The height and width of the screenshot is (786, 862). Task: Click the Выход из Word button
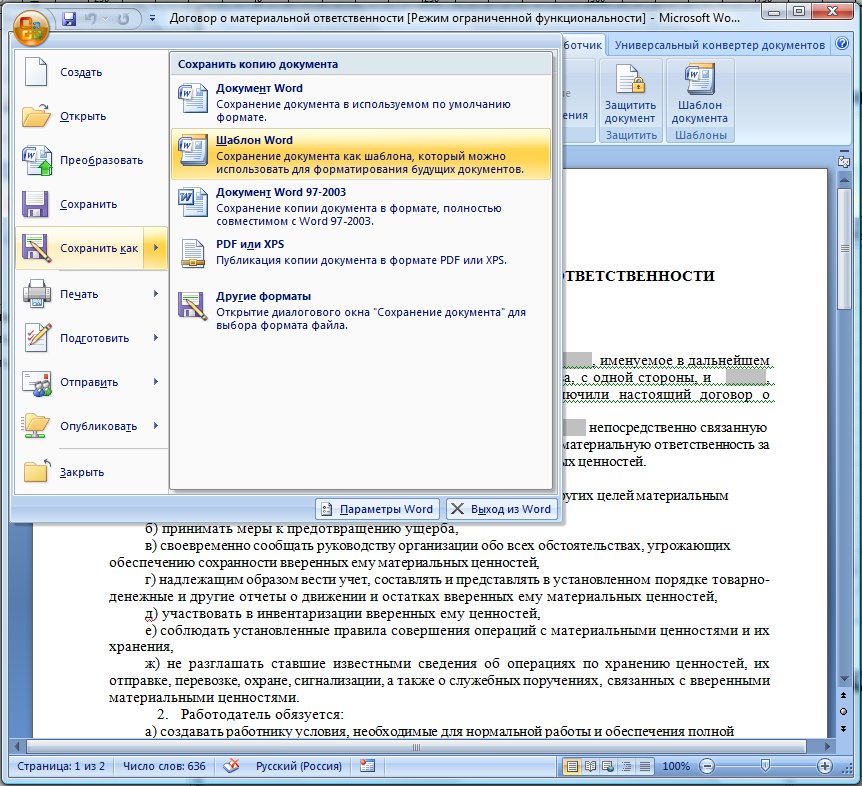pos(502,509)
